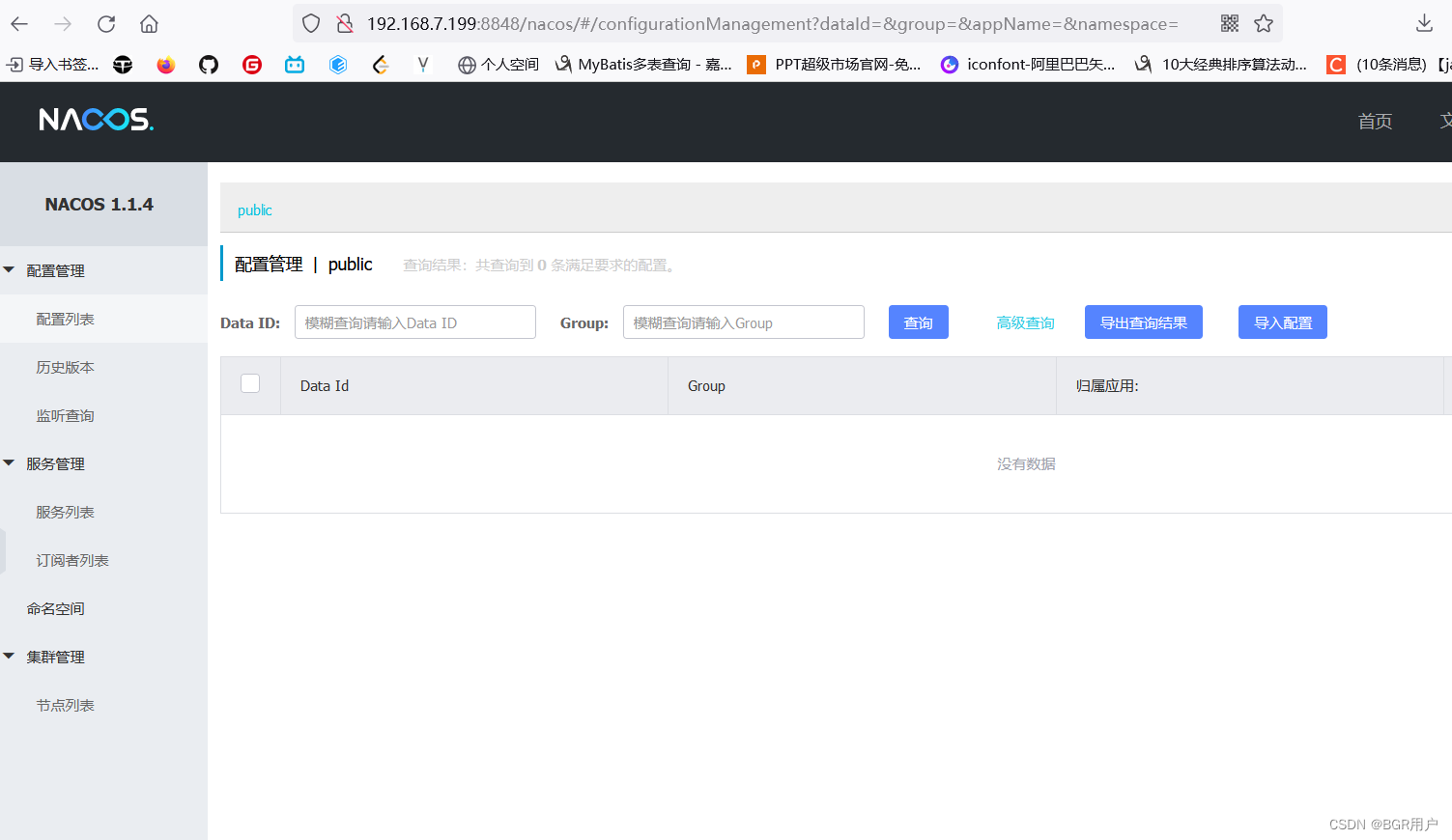Reload the page with the refresh icon
This screenshot has height=840, width=1452.
(x=106, y=23)
